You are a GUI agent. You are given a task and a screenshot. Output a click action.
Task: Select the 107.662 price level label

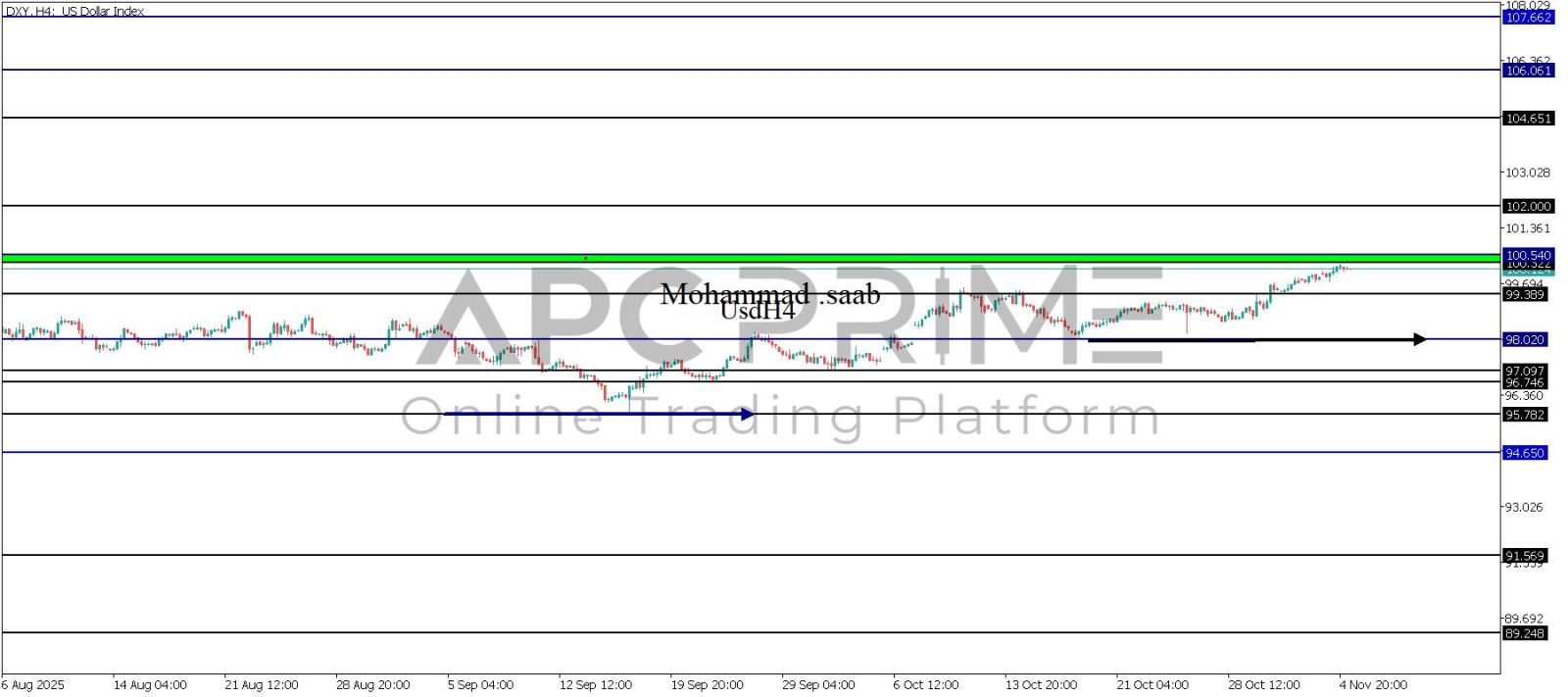(x=1528, y=18)
